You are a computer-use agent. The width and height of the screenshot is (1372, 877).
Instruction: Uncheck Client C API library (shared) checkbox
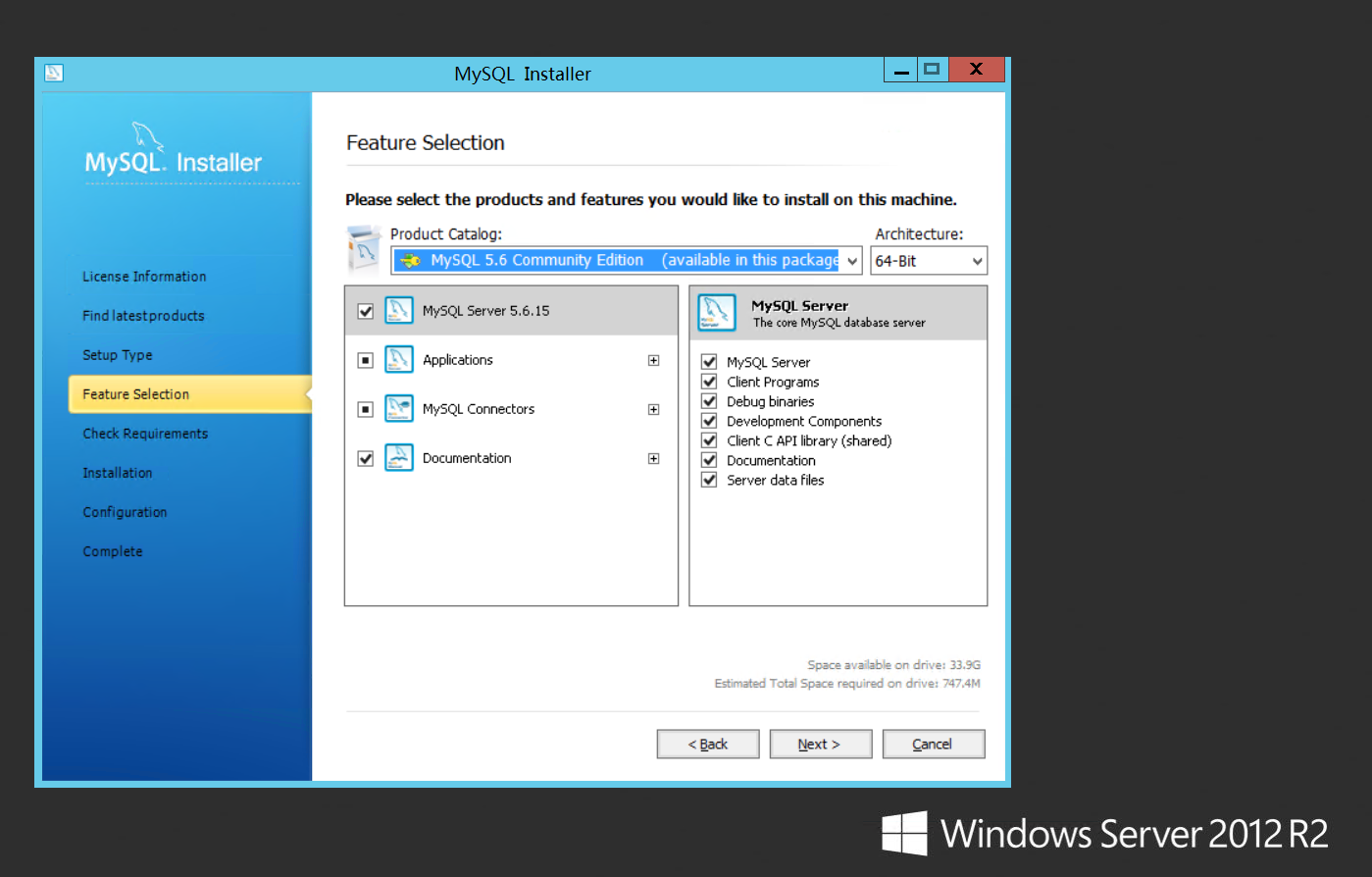pyautogui.click(x=709, y=440)
